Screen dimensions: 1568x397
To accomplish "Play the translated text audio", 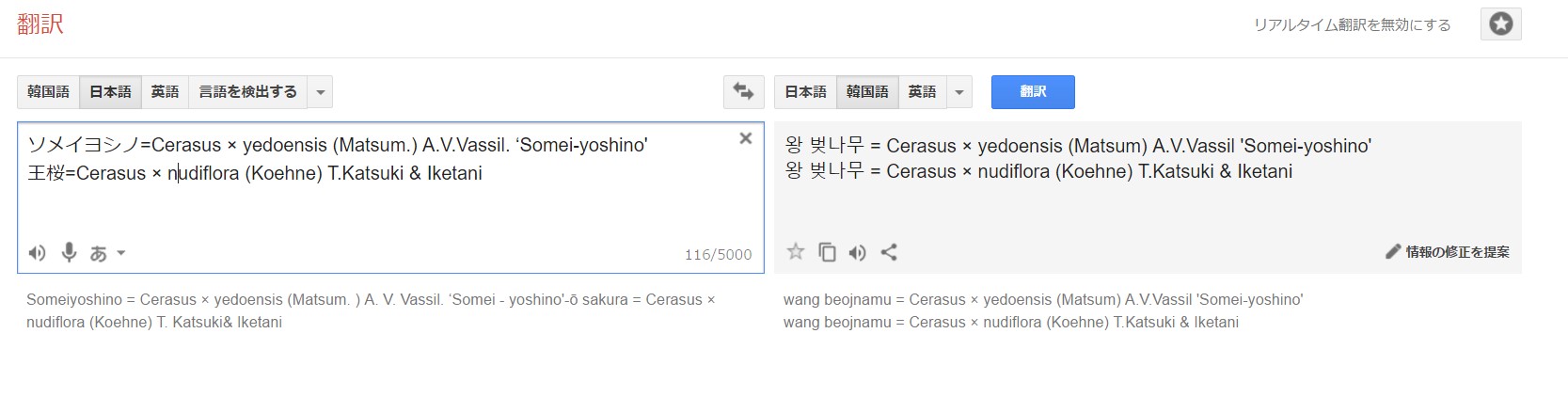I will click(x=857, y=251).
